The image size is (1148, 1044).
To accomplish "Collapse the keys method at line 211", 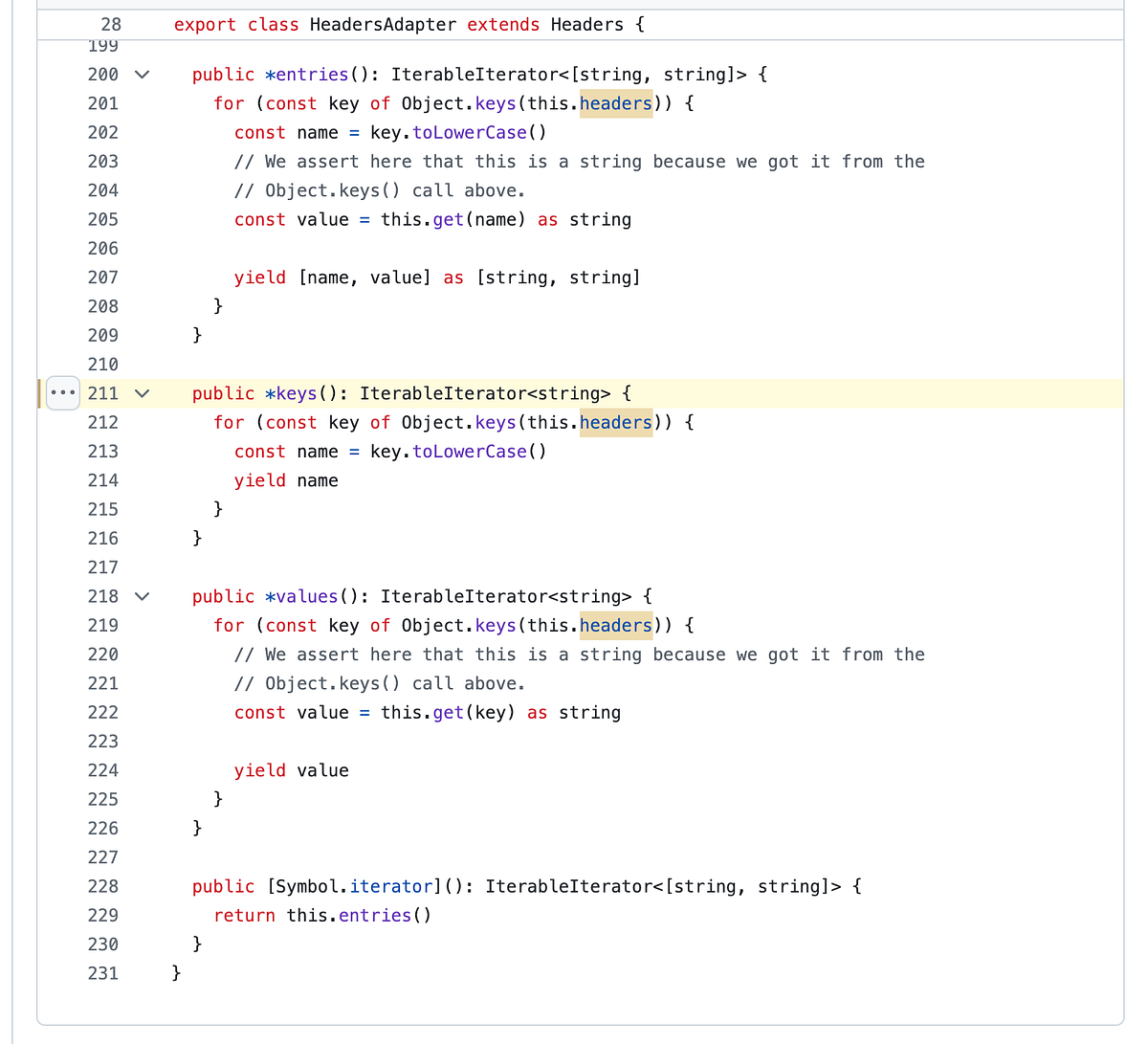I will point(142,392).
